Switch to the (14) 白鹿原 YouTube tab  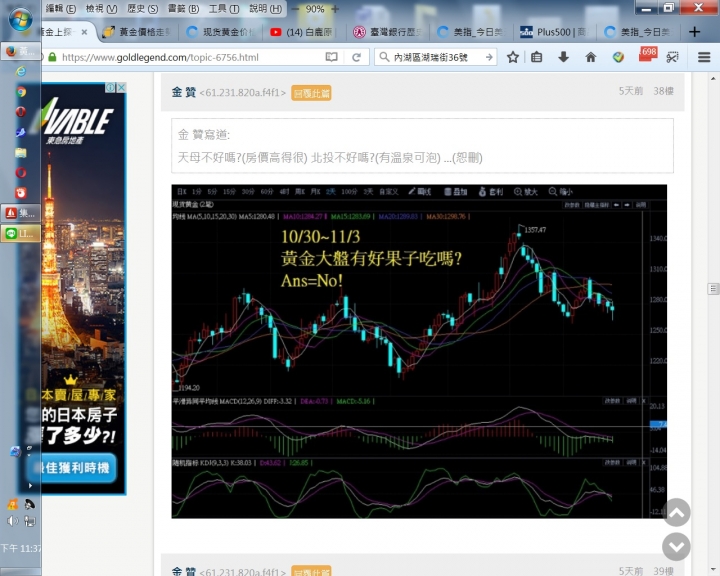(x=303, y=32)
